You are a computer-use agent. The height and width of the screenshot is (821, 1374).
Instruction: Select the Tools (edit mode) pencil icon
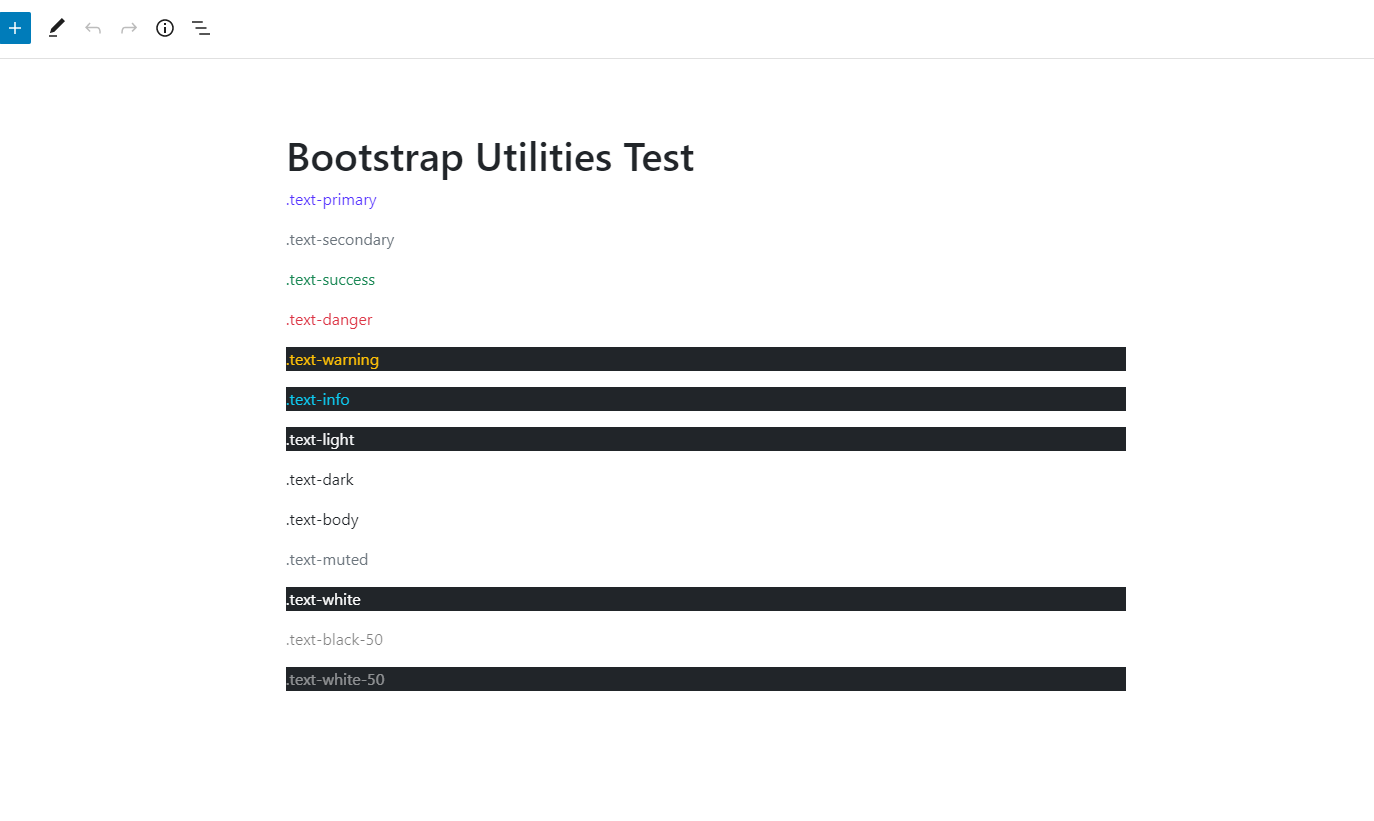pyautogui.click(x=56, y=28)
